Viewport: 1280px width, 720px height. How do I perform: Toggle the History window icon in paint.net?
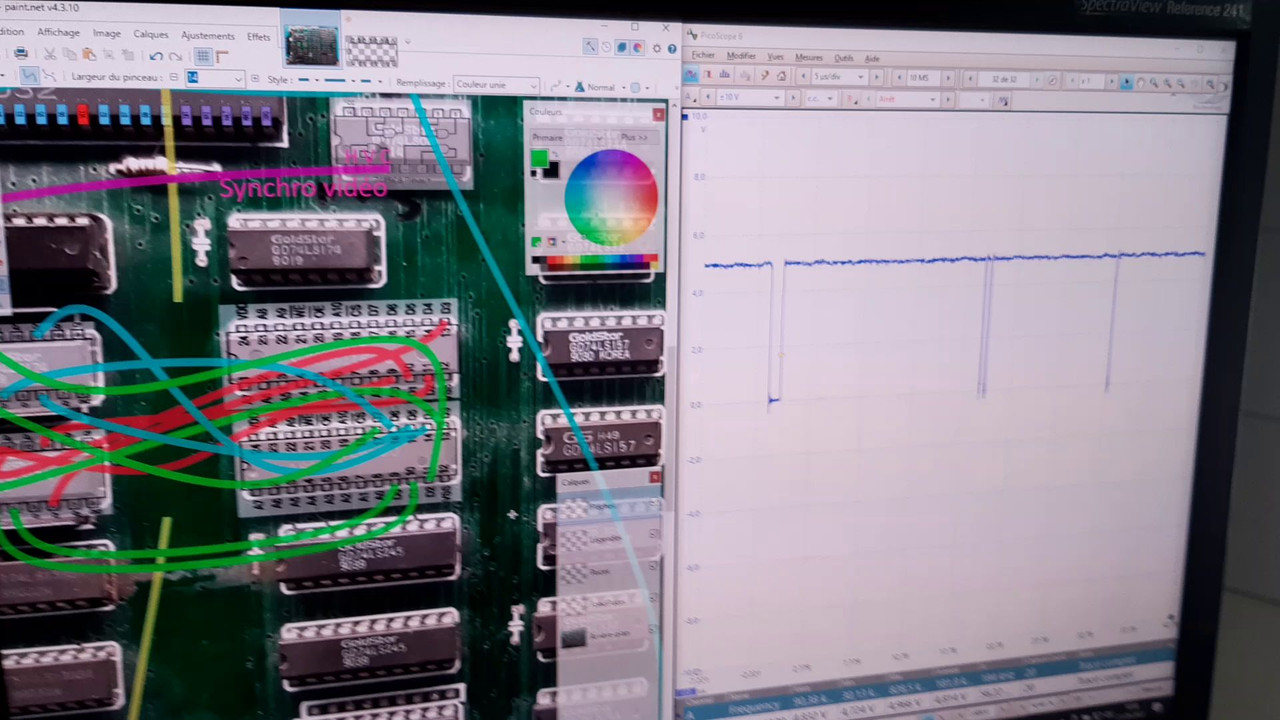[x=606, y=47]
